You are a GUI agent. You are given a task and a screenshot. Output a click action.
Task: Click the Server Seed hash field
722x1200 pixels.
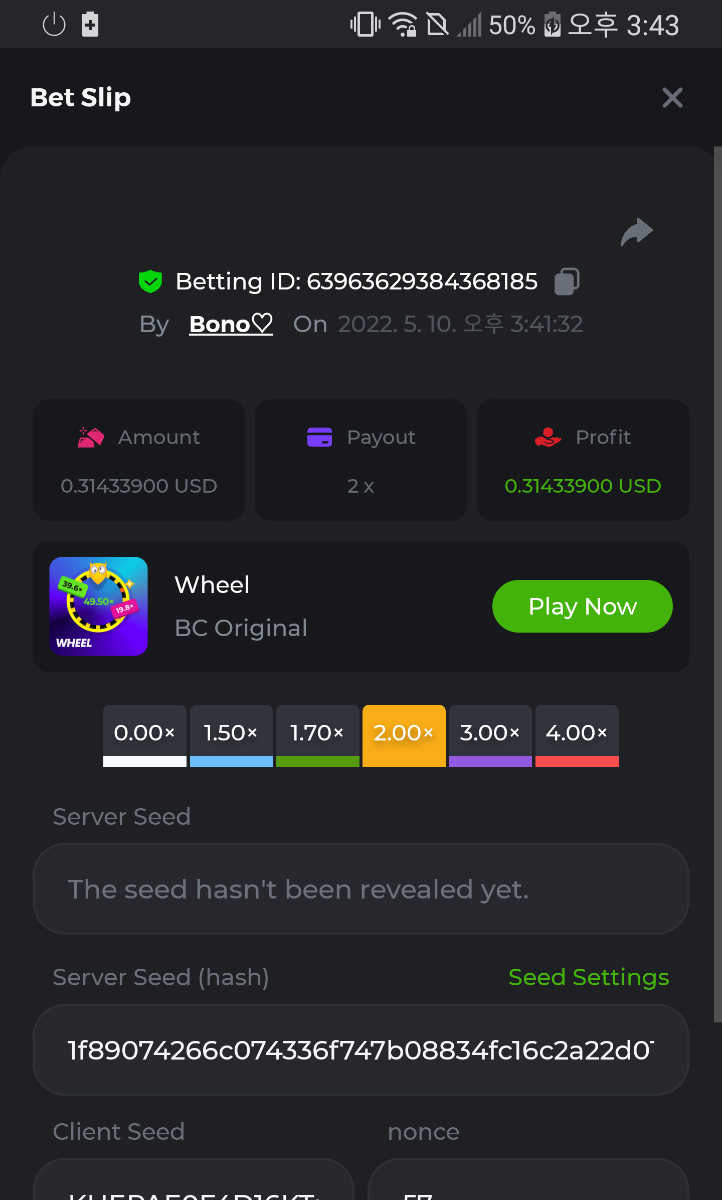click(x=360, y=1050)
